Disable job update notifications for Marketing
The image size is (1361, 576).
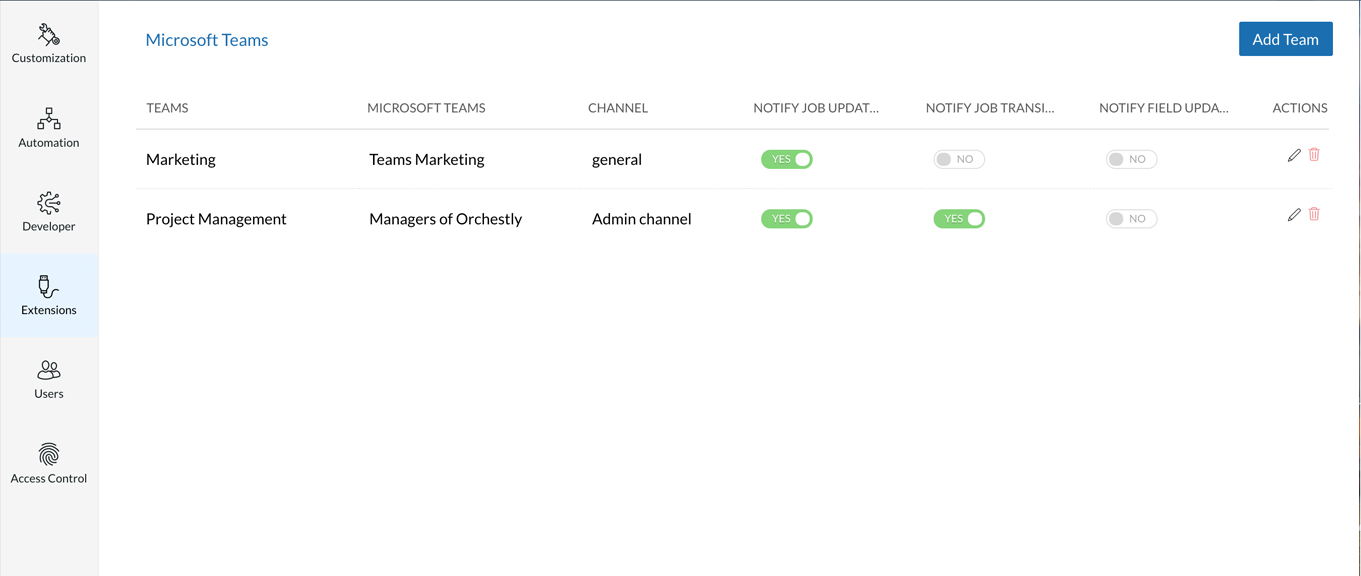787,159
